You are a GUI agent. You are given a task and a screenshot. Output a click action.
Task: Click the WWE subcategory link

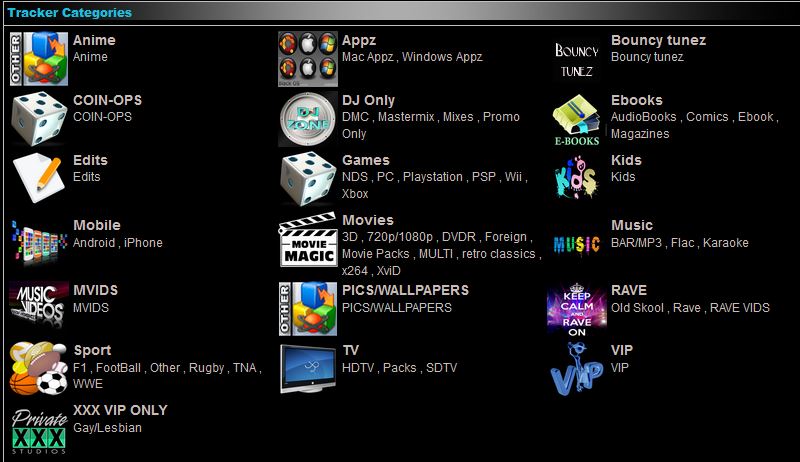[x=88, y=383]
